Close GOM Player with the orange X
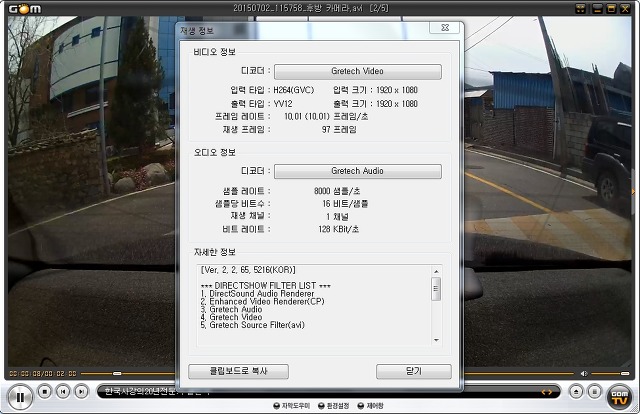 pos(625,9)
